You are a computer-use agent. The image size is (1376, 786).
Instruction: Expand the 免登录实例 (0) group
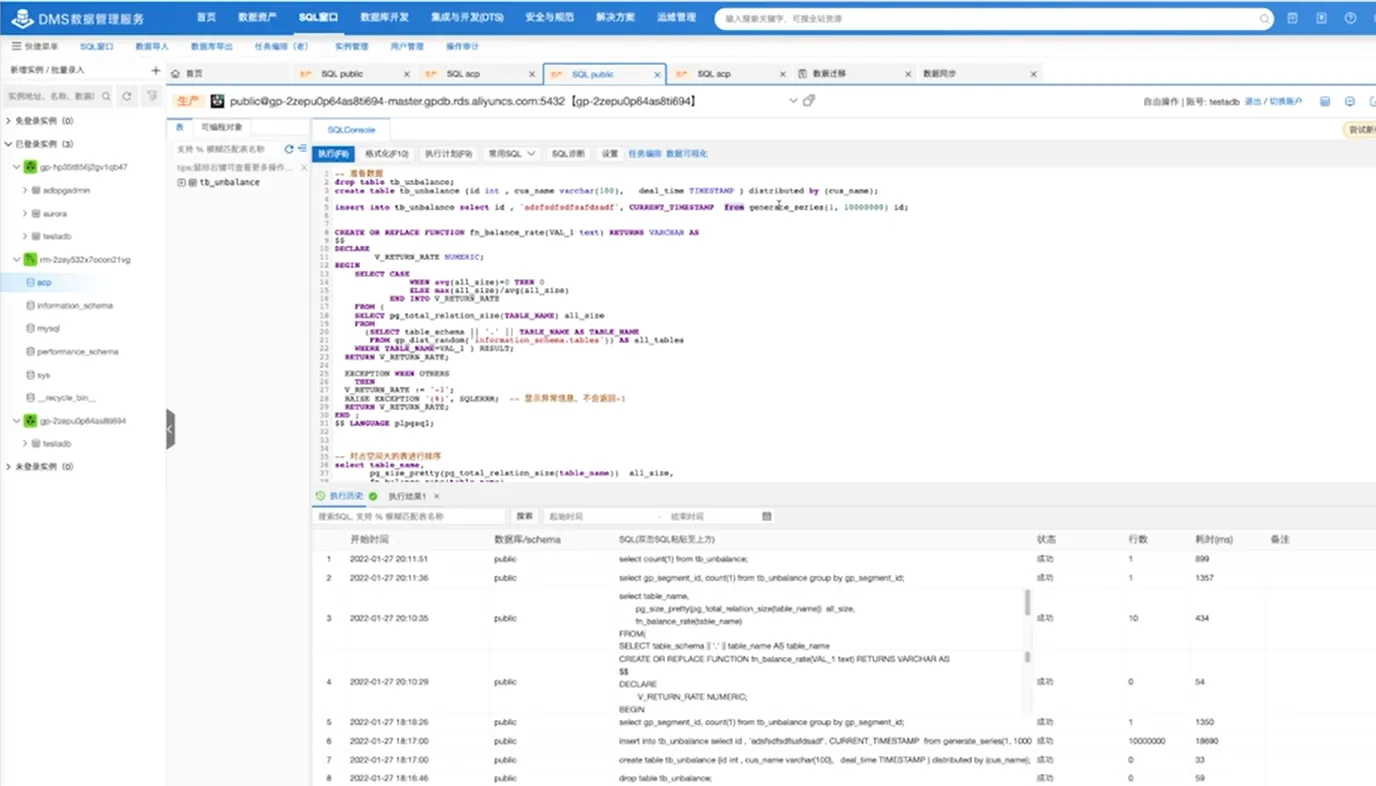(x=9, y=121)
